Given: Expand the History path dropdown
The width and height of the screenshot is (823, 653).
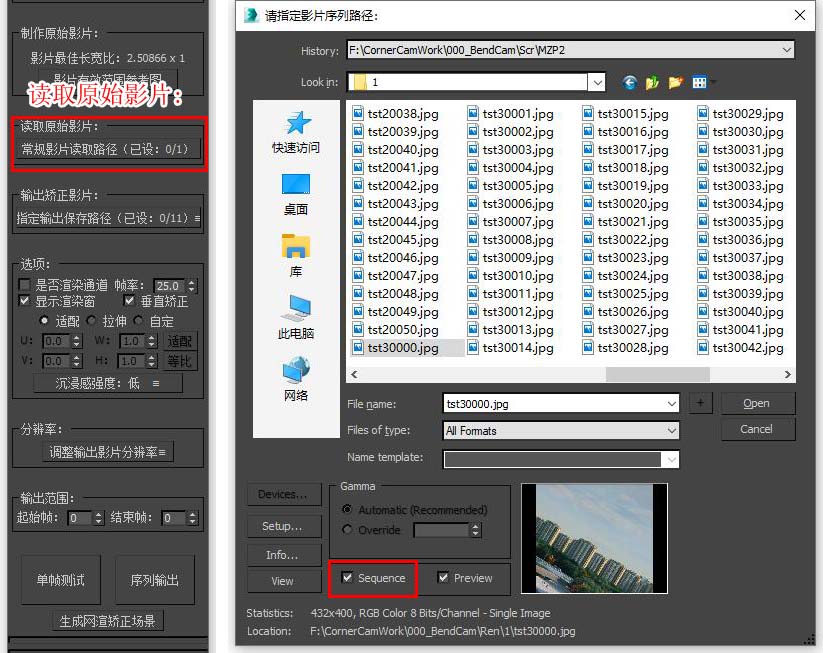Looking at the screenshot, I should [786, 50].
